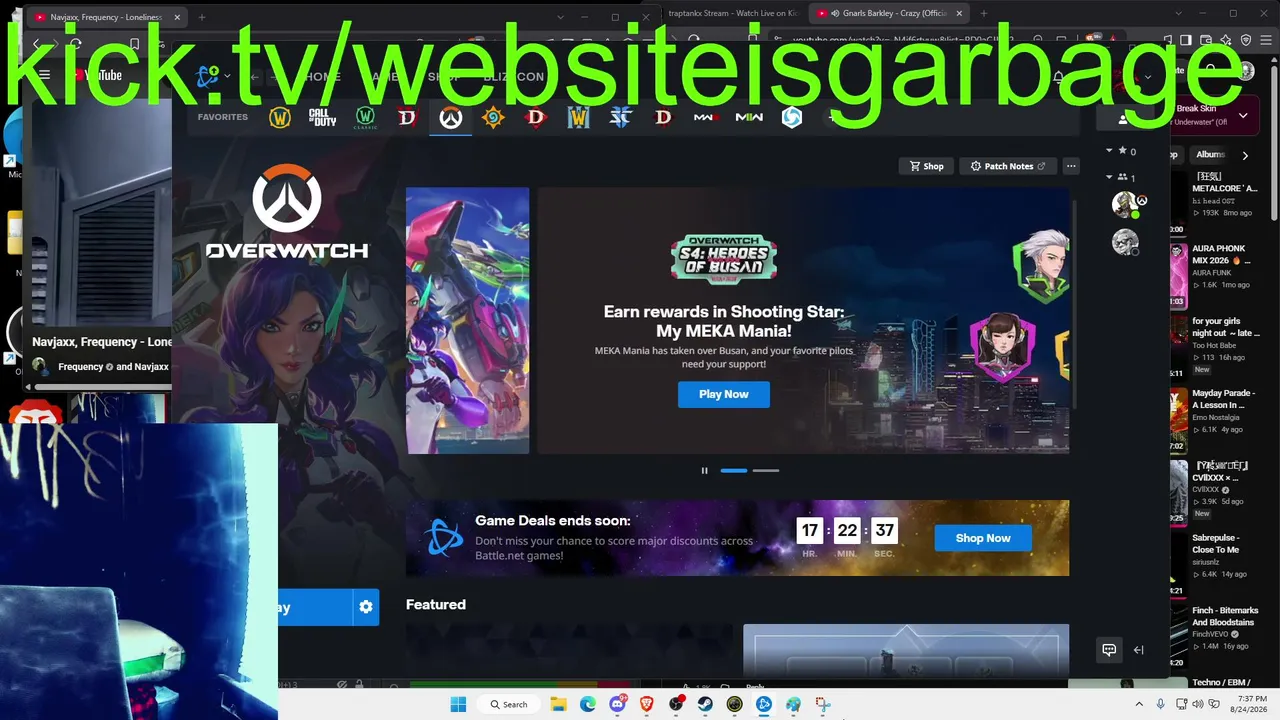The height and width of the screenshot is (720, 1280).
Task: Open a new tab in the Gnarls Barkley window
Action: 983,14
